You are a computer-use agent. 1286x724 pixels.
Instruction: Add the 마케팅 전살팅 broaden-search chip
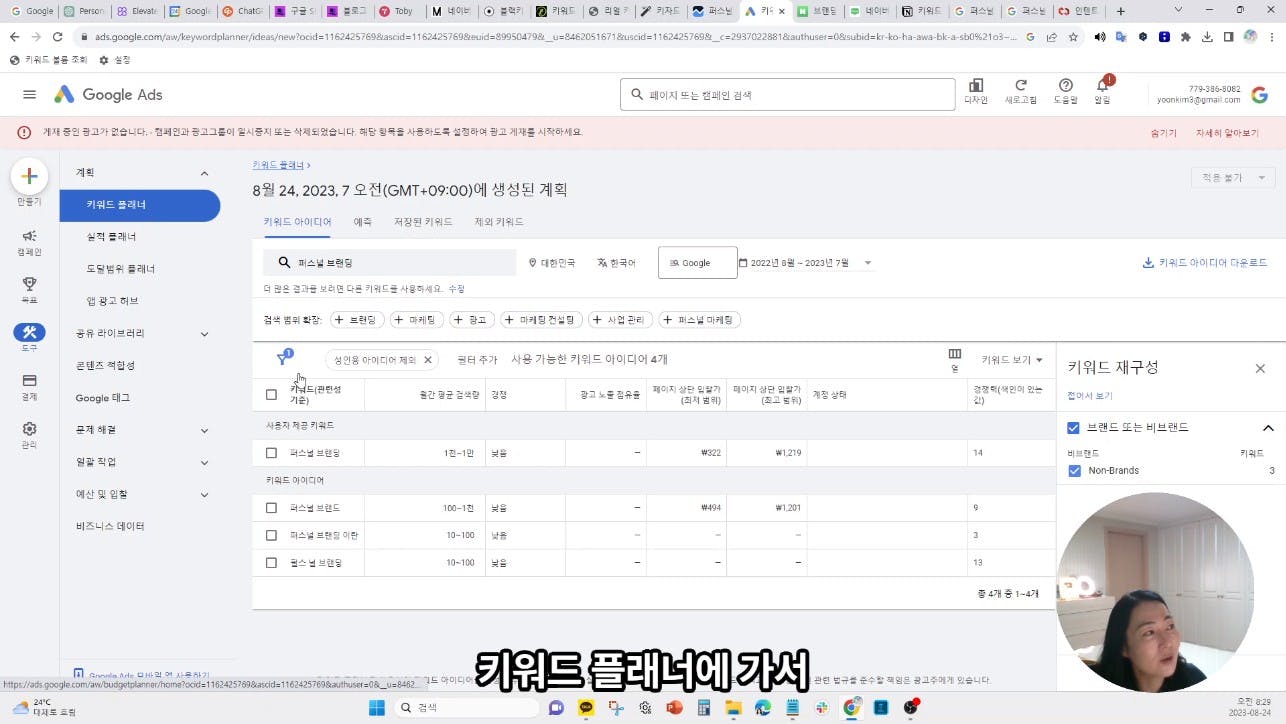coord(540,320)
